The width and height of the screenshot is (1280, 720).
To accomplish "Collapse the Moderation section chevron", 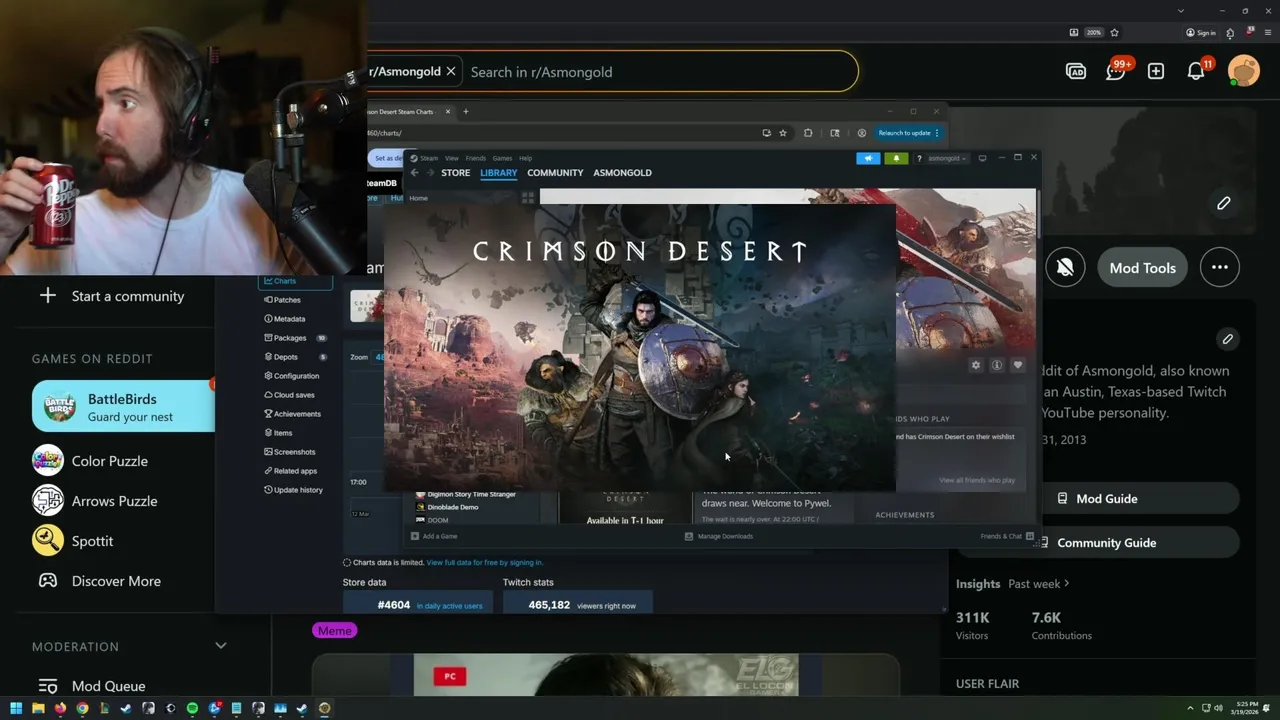I will pyautogui.click(x=221, y=646).
